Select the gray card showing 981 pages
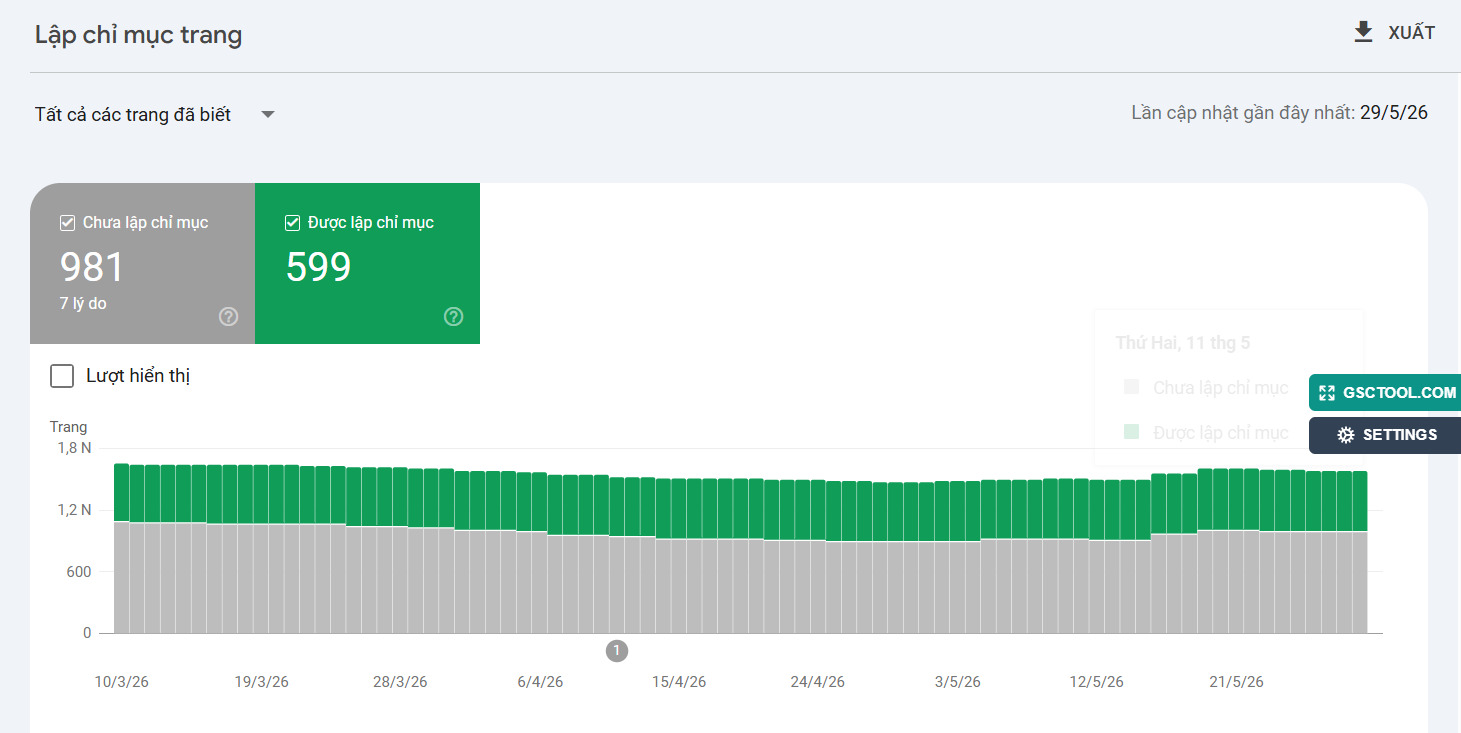 click(x=142, y=263)
